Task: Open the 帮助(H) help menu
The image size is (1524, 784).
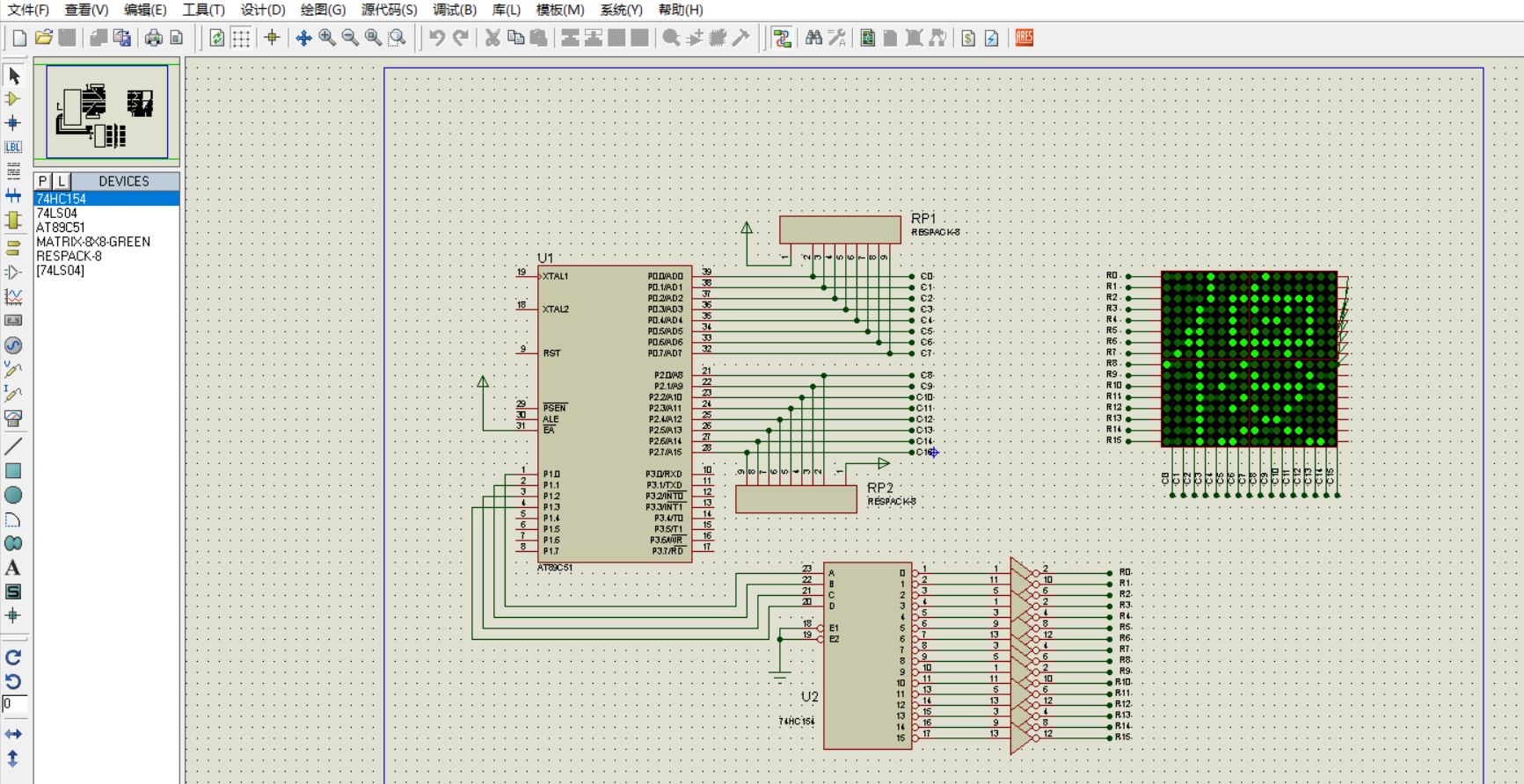Action: [x=681, y=10]
